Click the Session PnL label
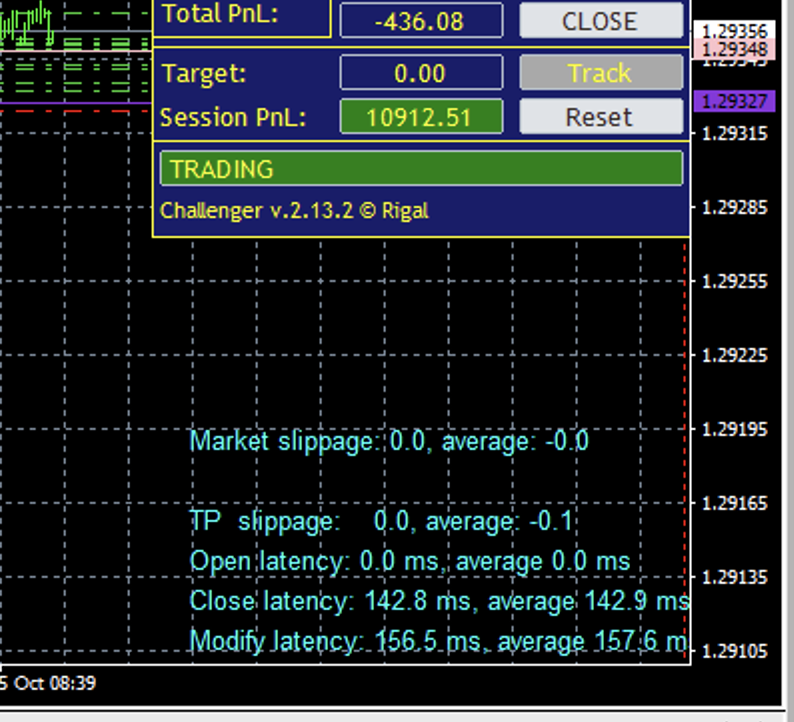This screenshot has height=722, width=794. pos(233,117)
